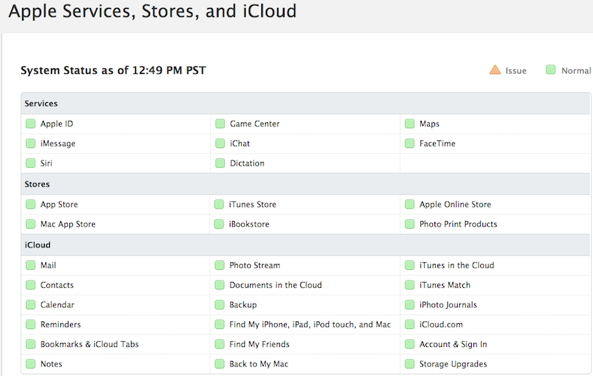Open the Storage Upgrades status item
Image resolution: width=593 pixels, height=376 pixels.
[x=453, y=364]
